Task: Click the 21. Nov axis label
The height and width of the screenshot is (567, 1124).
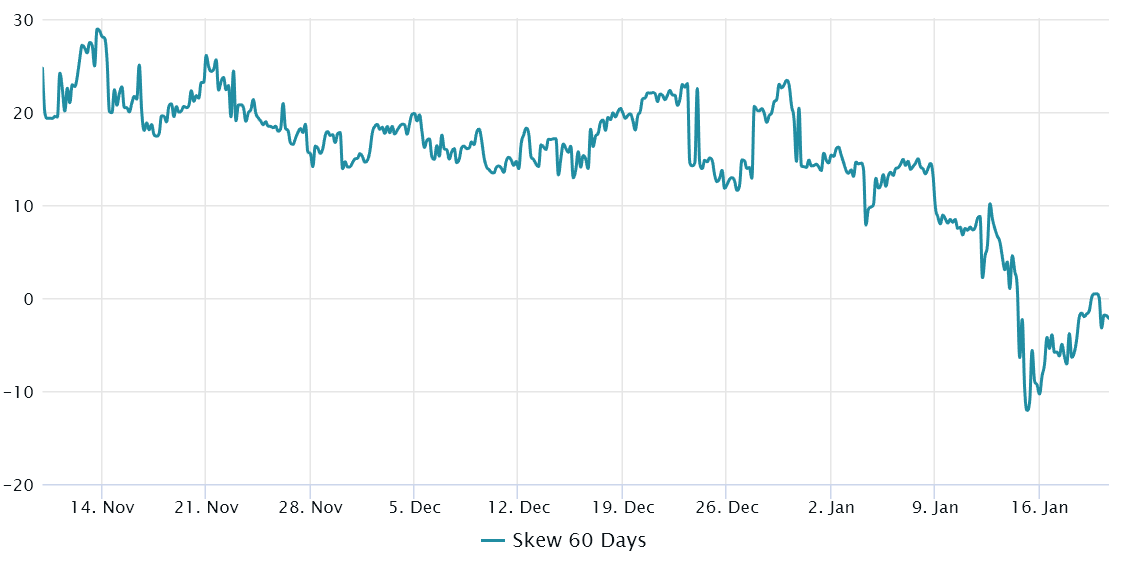Action: [206, 508]
